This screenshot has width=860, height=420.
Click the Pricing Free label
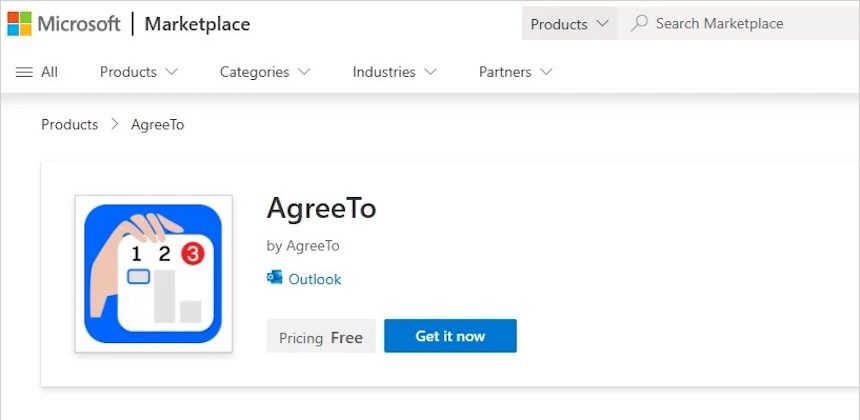321,337
